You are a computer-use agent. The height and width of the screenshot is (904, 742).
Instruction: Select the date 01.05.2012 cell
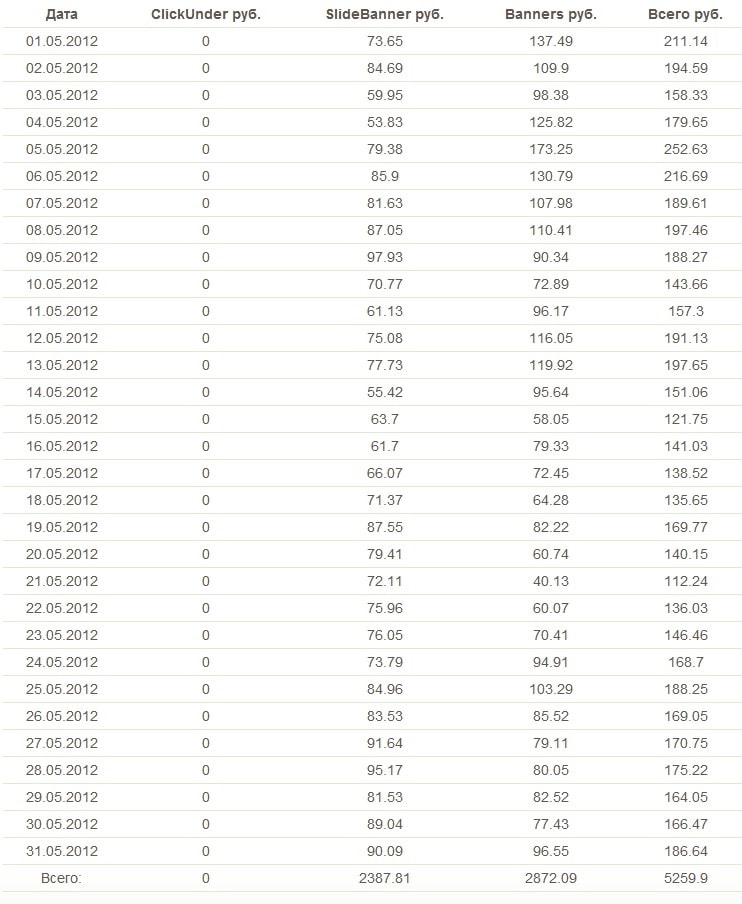click(62, 42)
